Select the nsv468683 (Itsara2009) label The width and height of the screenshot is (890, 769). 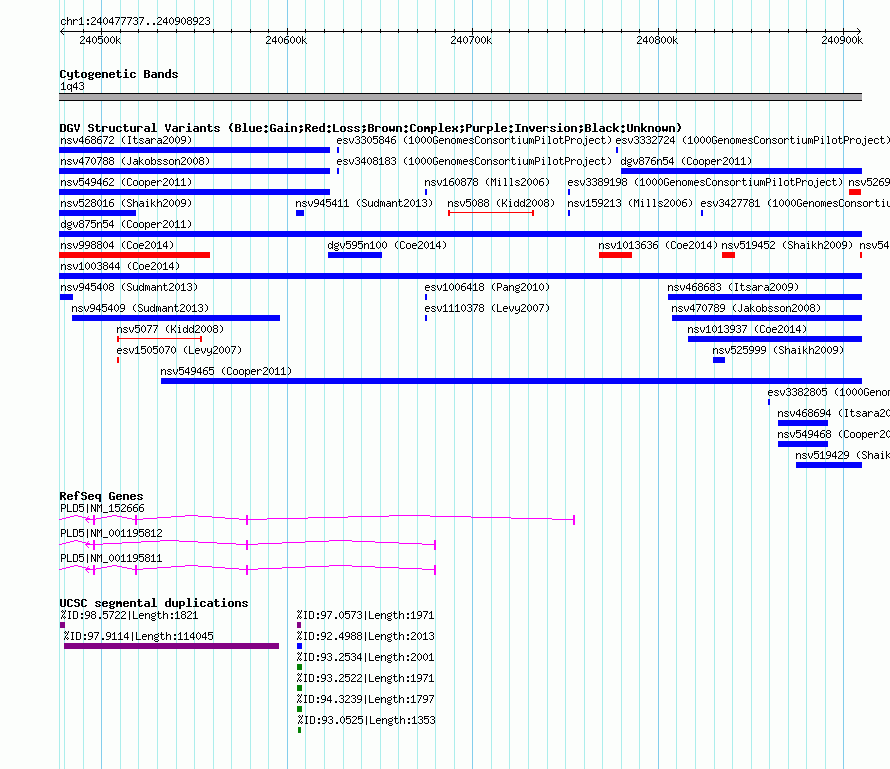point(733,287)
